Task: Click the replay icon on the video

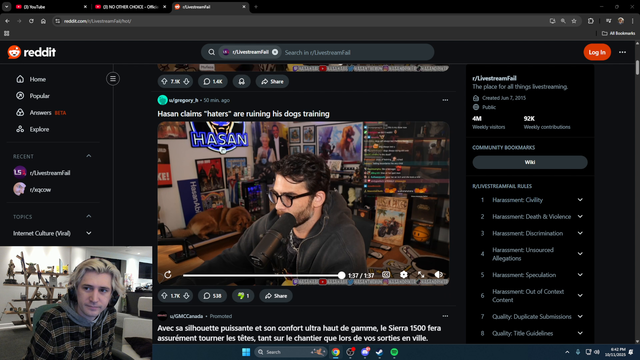Action: [x=168, y=275]
